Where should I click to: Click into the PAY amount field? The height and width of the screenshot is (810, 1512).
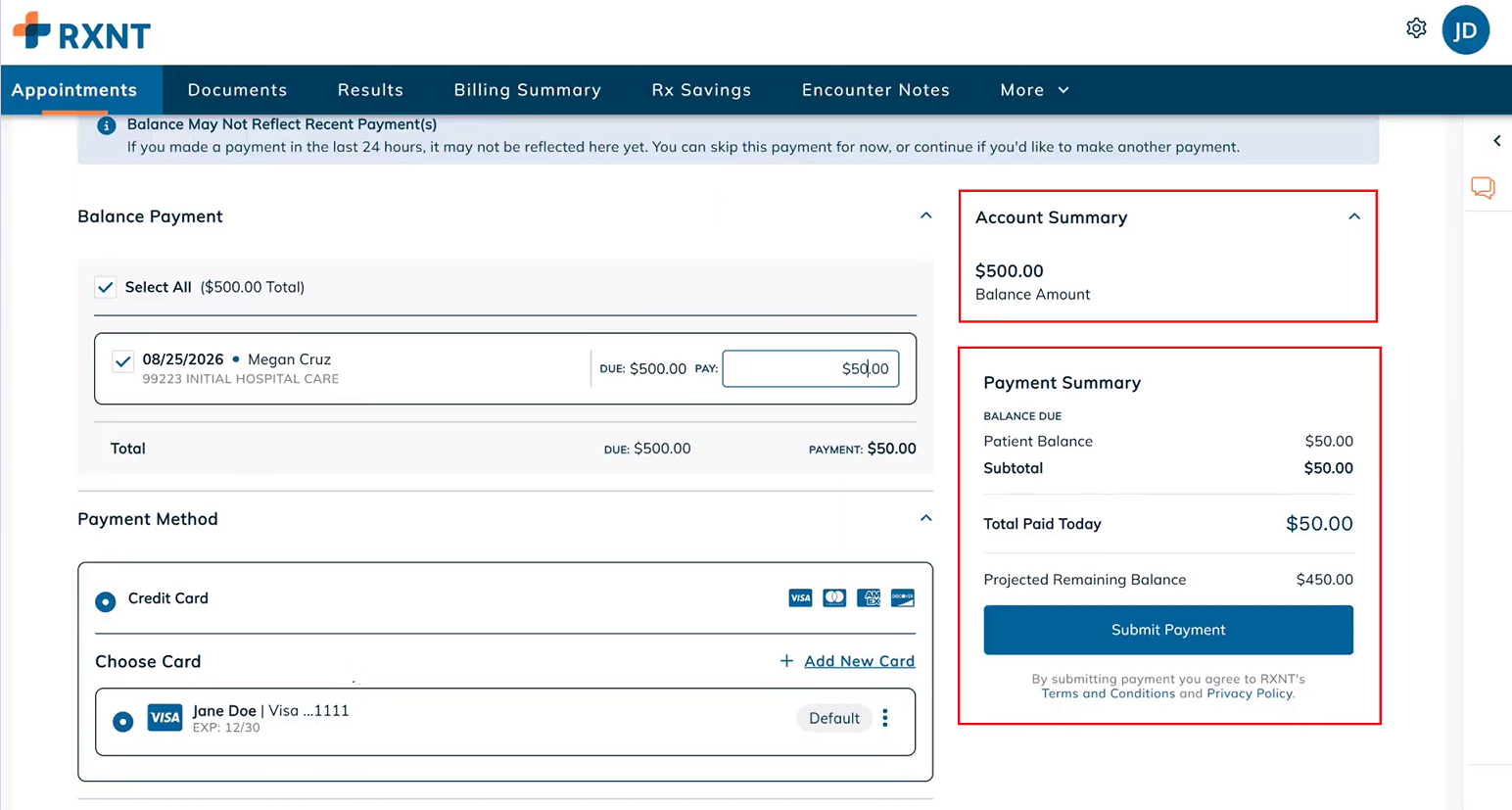[811, 368]
